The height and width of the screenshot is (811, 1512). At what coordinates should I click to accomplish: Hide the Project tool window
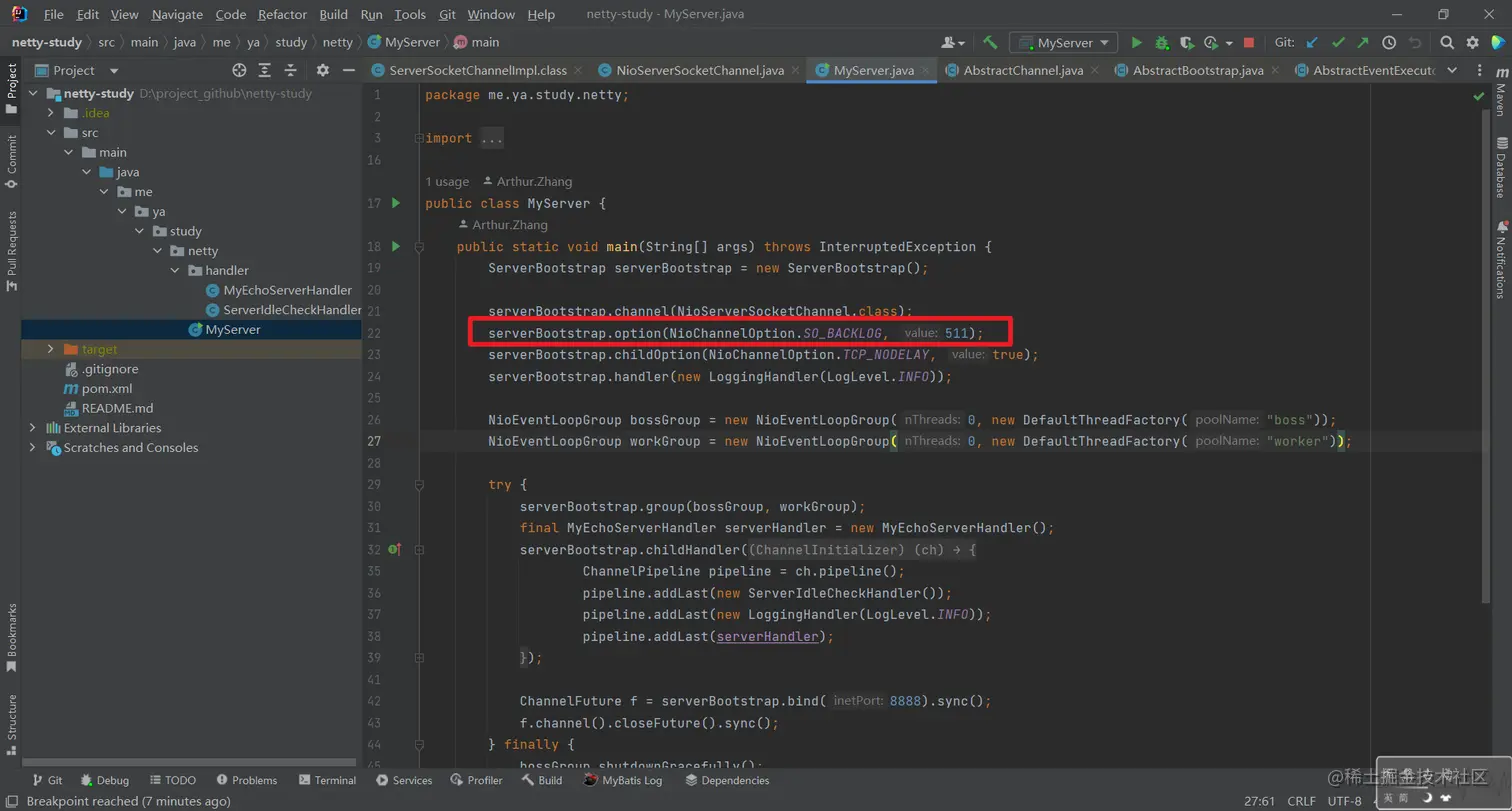click(x=348, y=70)
